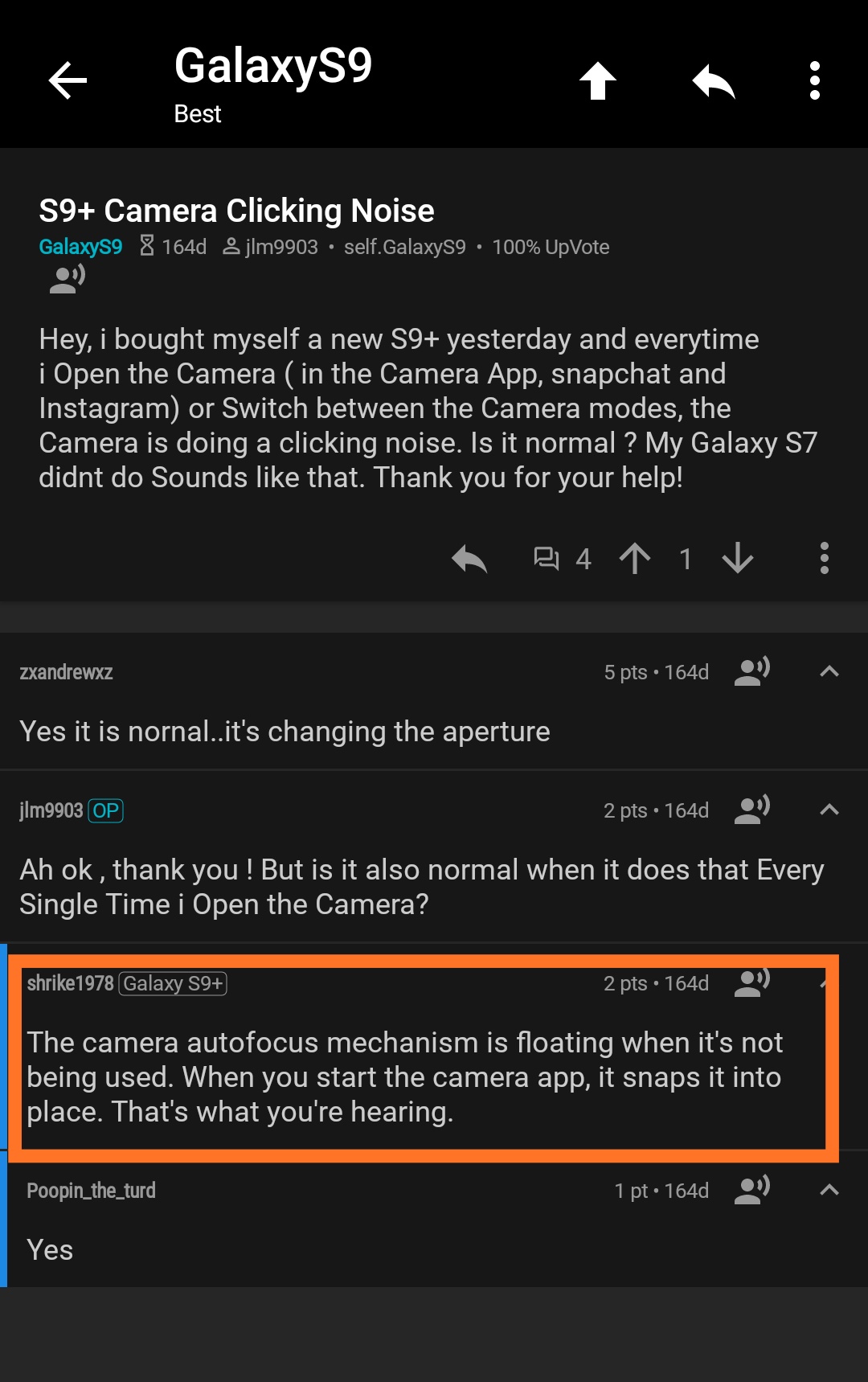Screen dimensions: 868x1382
Task: Collapse zxandrewxz's comment with the chevron
Action: 830,671
